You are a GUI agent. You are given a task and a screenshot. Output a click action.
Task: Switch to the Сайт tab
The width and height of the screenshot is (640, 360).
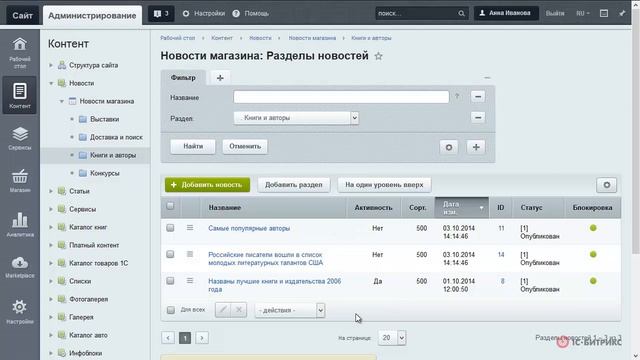point(22,16)
